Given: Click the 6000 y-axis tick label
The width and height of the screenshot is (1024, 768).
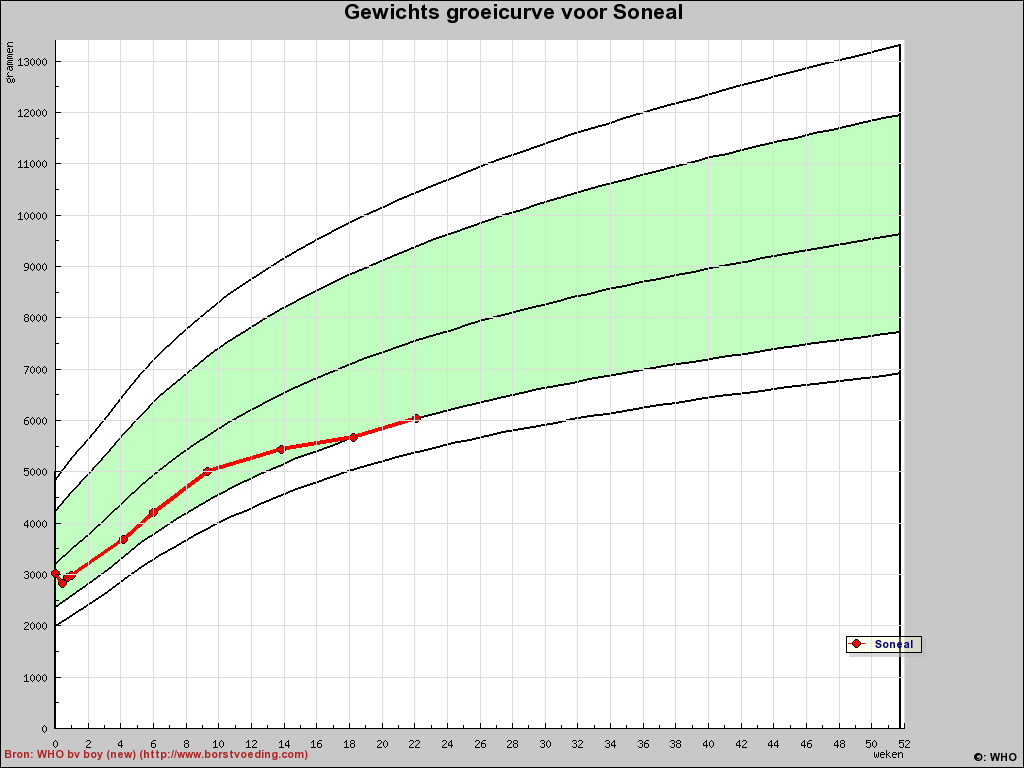Looking at the screenshot, I should [x=35, y=421].
